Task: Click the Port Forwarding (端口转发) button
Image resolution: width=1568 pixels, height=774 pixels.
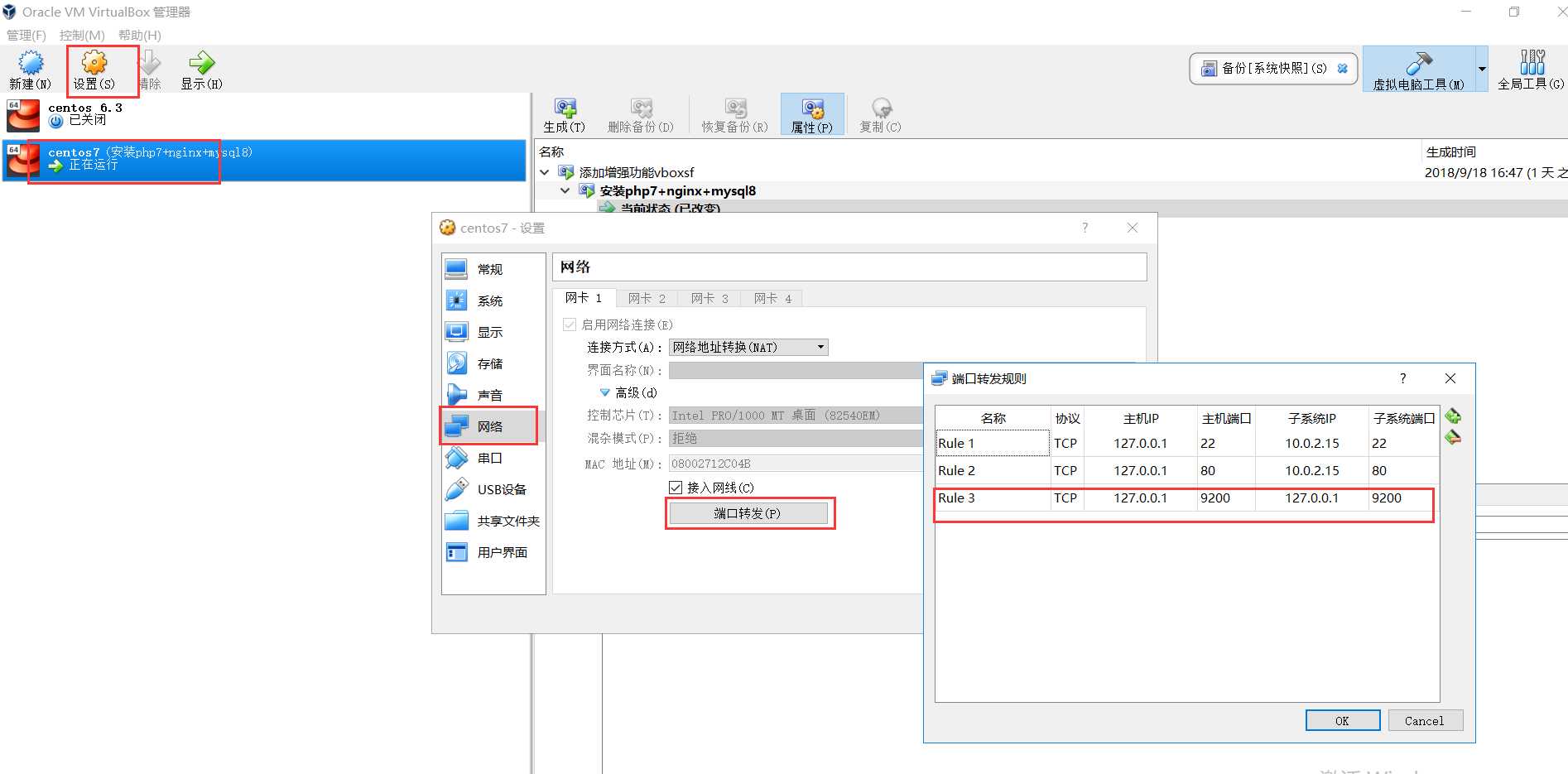Action: (748, 513)
